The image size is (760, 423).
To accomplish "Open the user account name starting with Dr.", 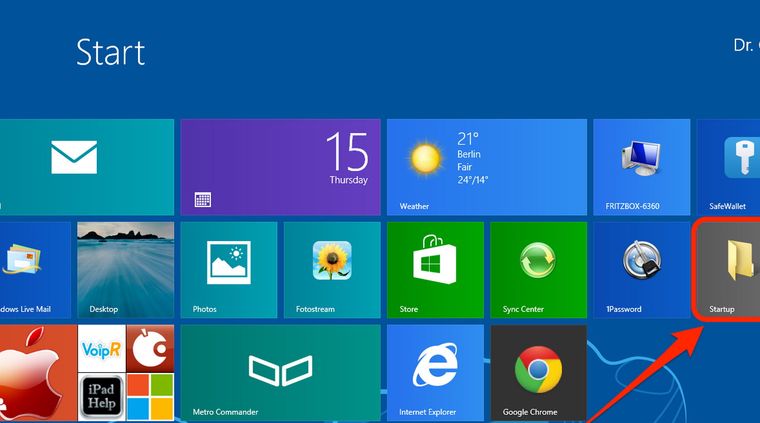I will pos(746,46).
